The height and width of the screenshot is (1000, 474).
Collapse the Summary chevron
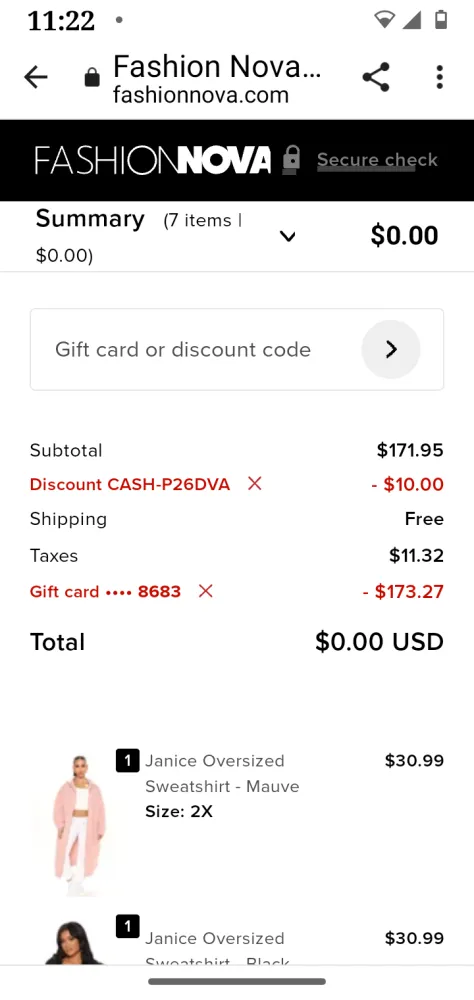(288, 237)
